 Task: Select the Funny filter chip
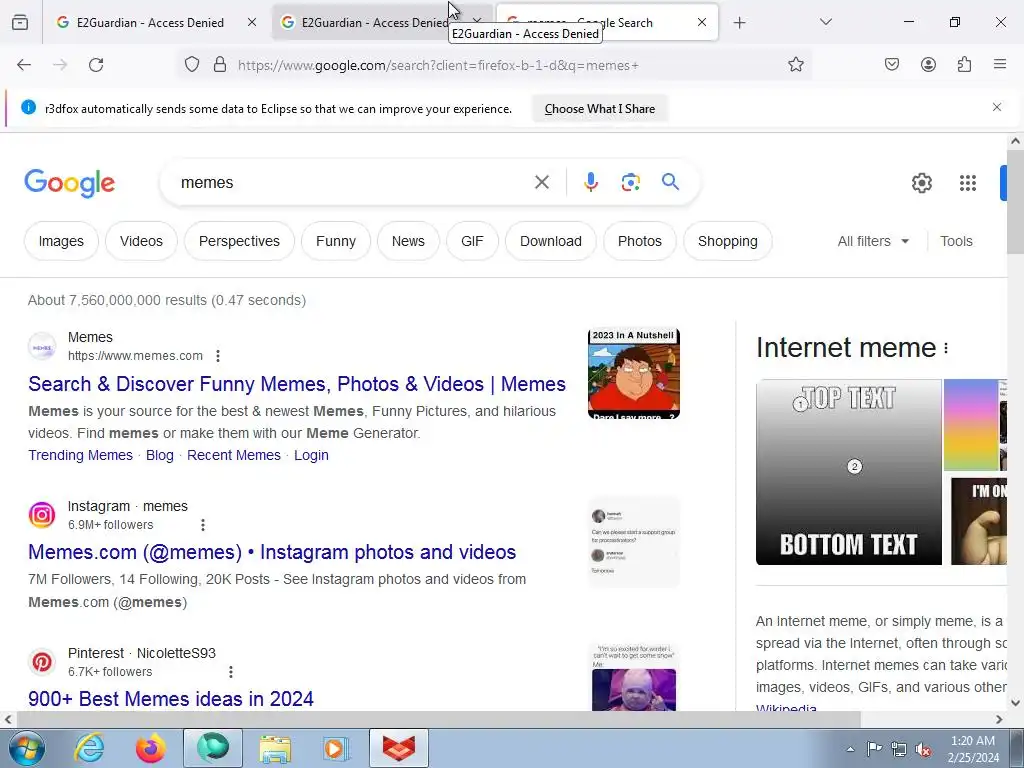coord(336,241)
